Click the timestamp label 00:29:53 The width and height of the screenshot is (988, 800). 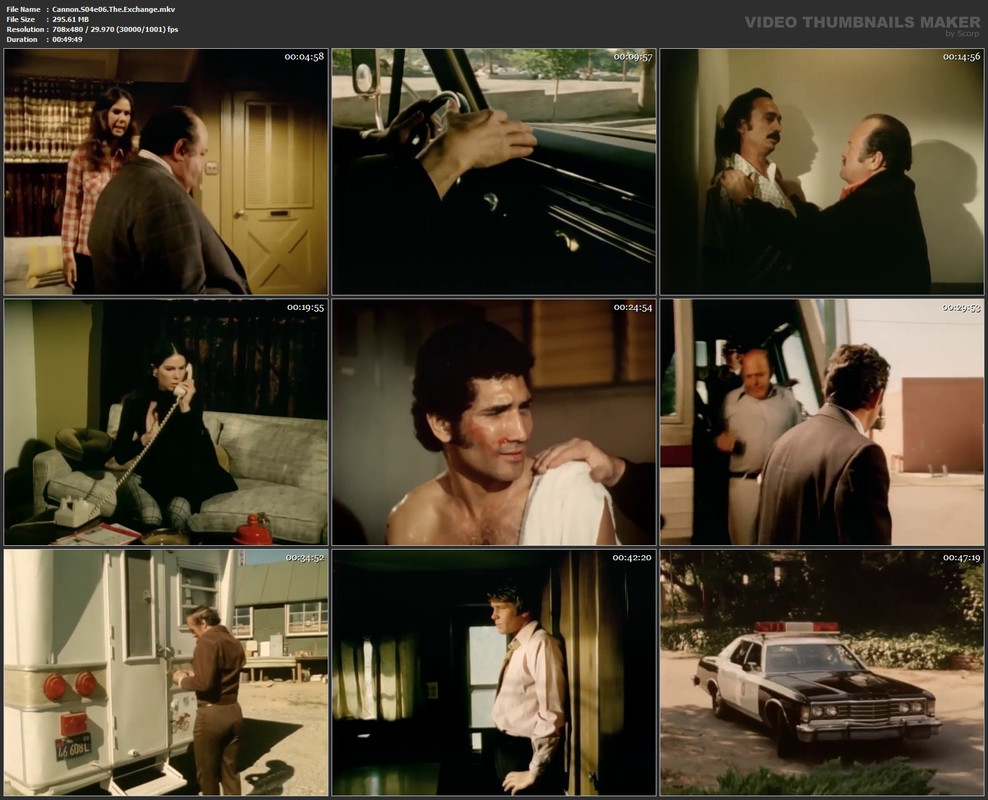pos(962,307)
